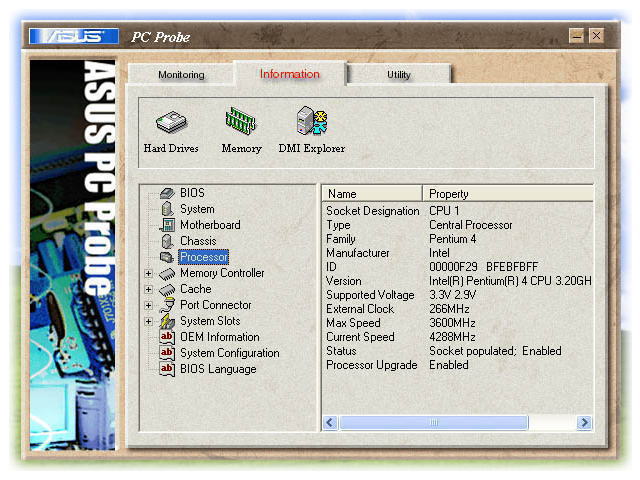Select OEM Information label
Viewport: 640px width, 480px height.
220,337
